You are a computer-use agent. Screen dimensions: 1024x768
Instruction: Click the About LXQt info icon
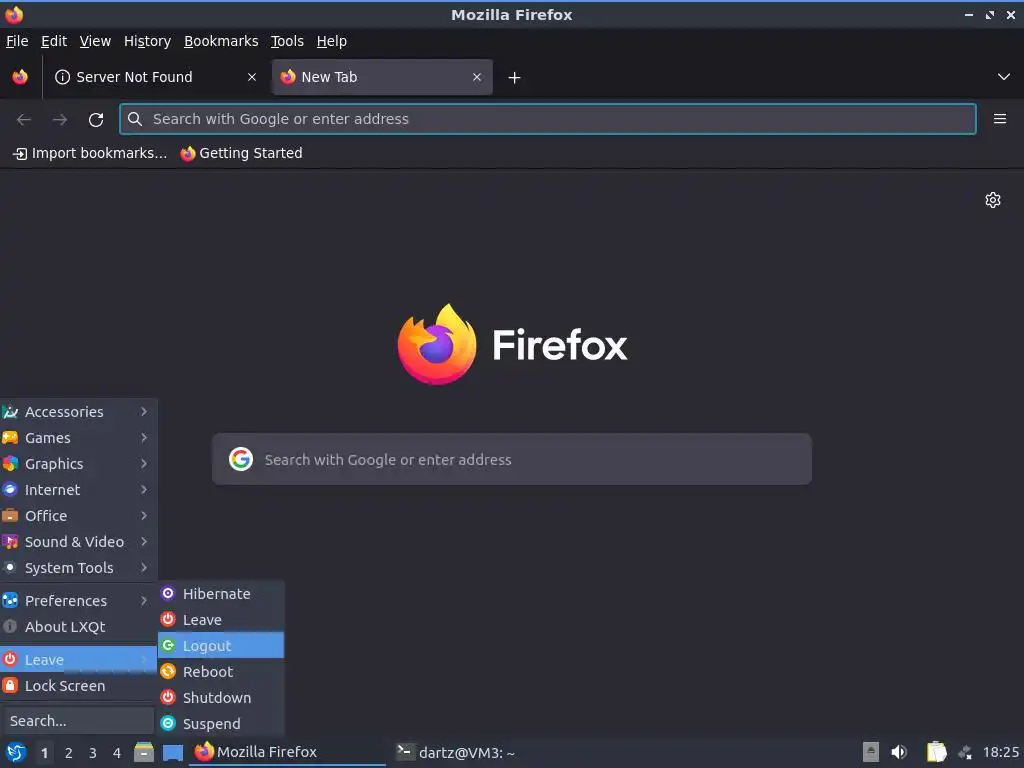click(x=10, y=626)
